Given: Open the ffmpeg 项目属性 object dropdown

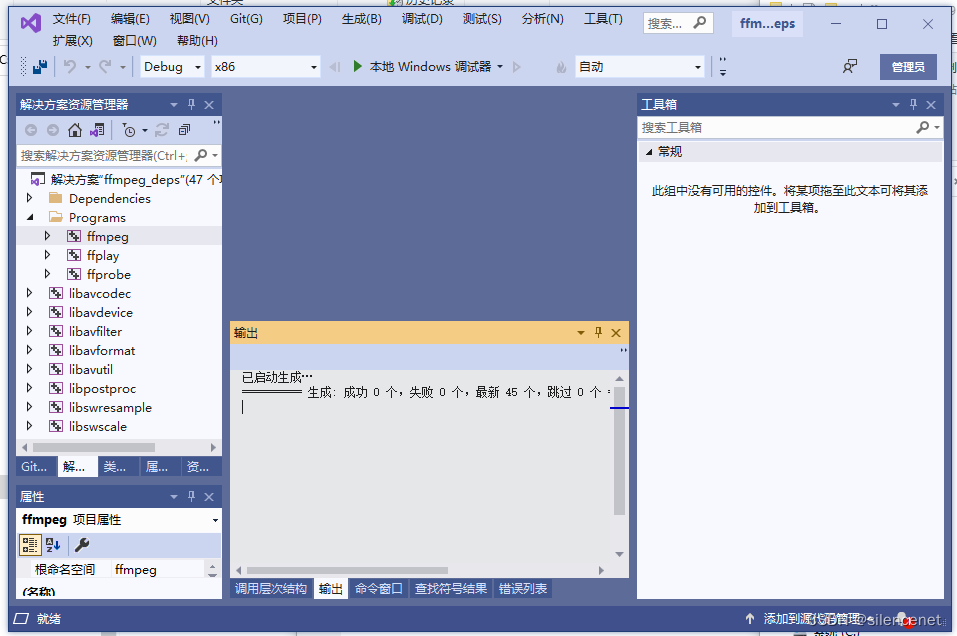Looking at the screenshot, I should pyautogui.click(x=215, y=520).
